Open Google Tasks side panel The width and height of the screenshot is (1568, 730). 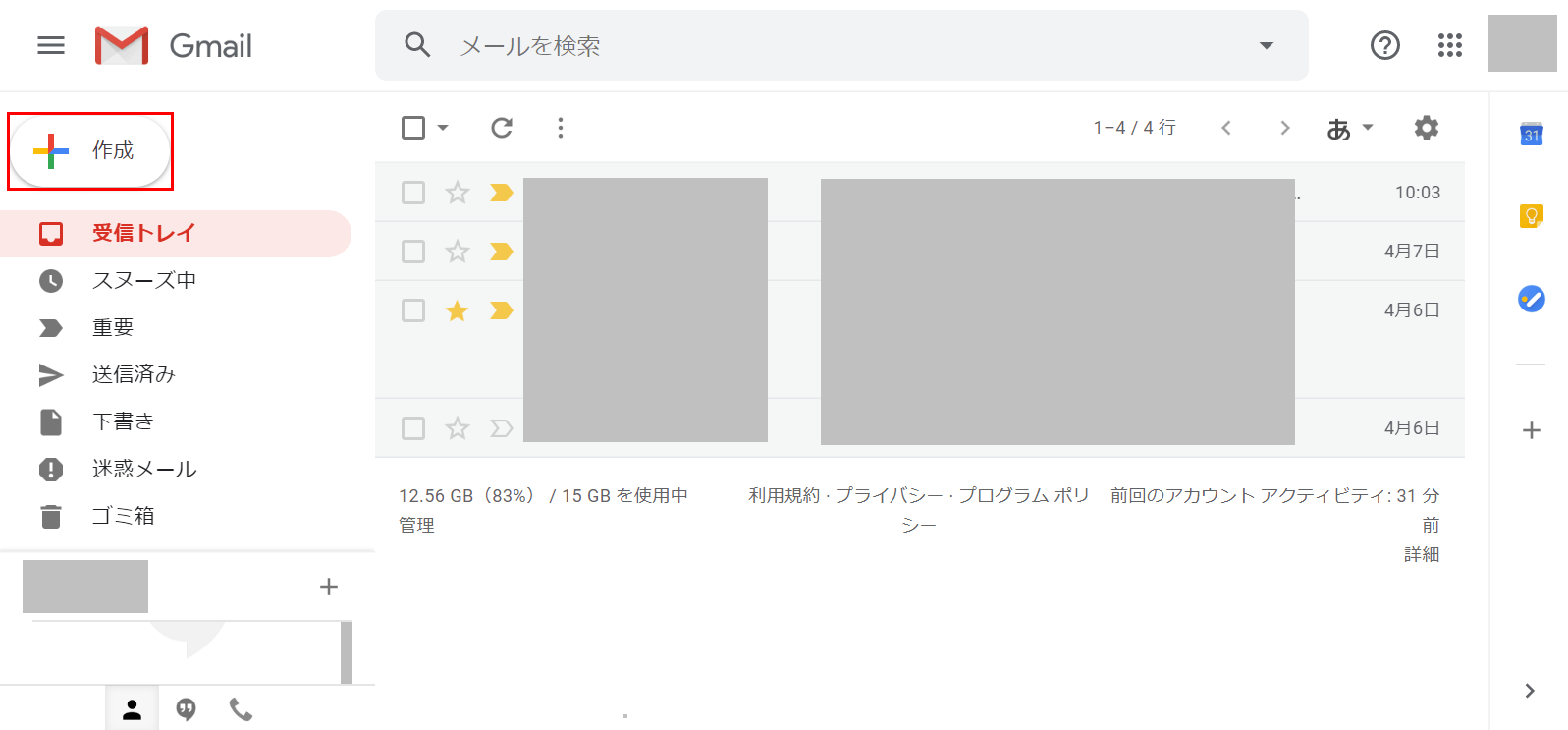coord(1532,299)
